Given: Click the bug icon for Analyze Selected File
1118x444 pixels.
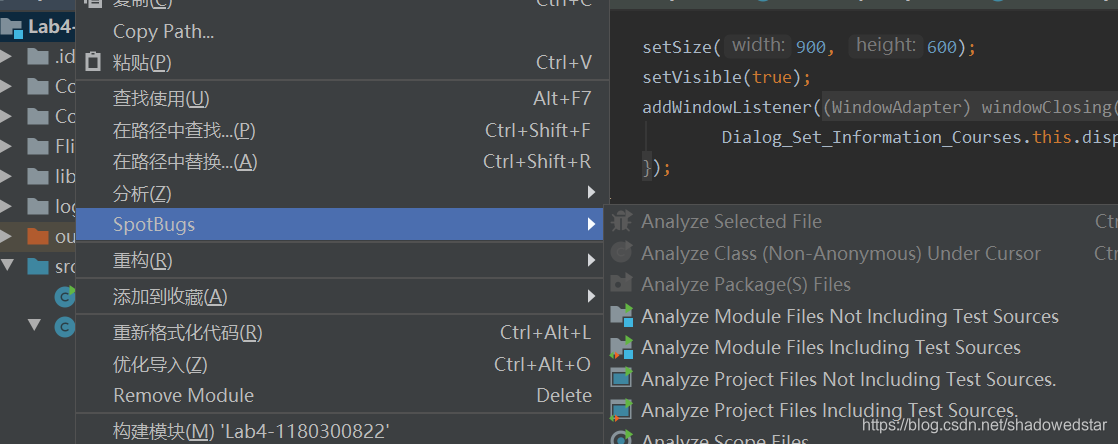Looking at the screenshot, I should (622, 222).
